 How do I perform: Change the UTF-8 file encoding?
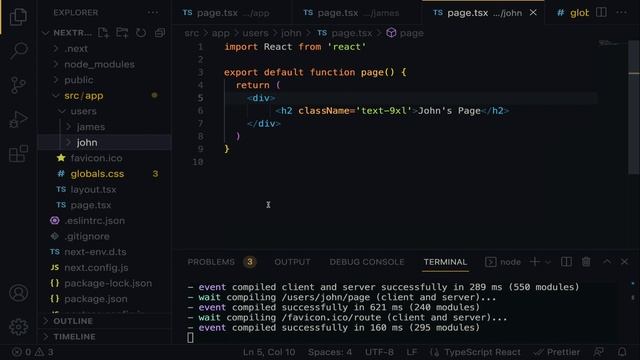(379, 352)
